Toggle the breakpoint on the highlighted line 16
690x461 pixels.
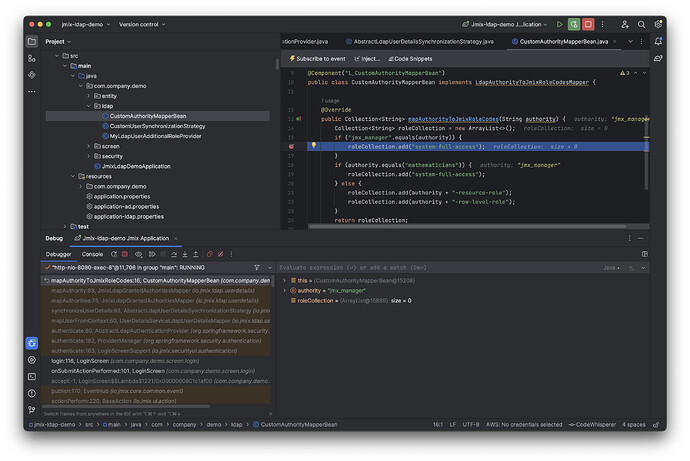[x=291, y=146]
